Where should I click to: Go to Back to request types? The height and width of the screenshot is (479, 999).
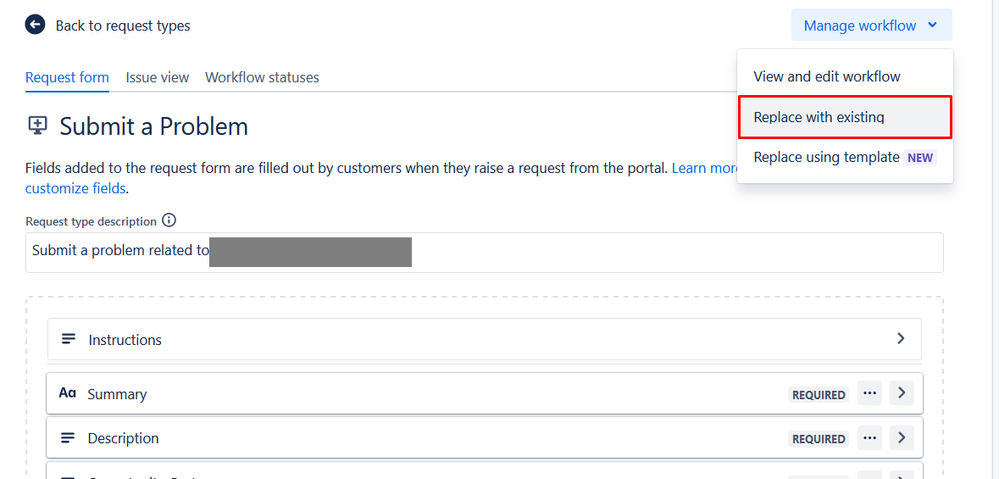point(123,25)
